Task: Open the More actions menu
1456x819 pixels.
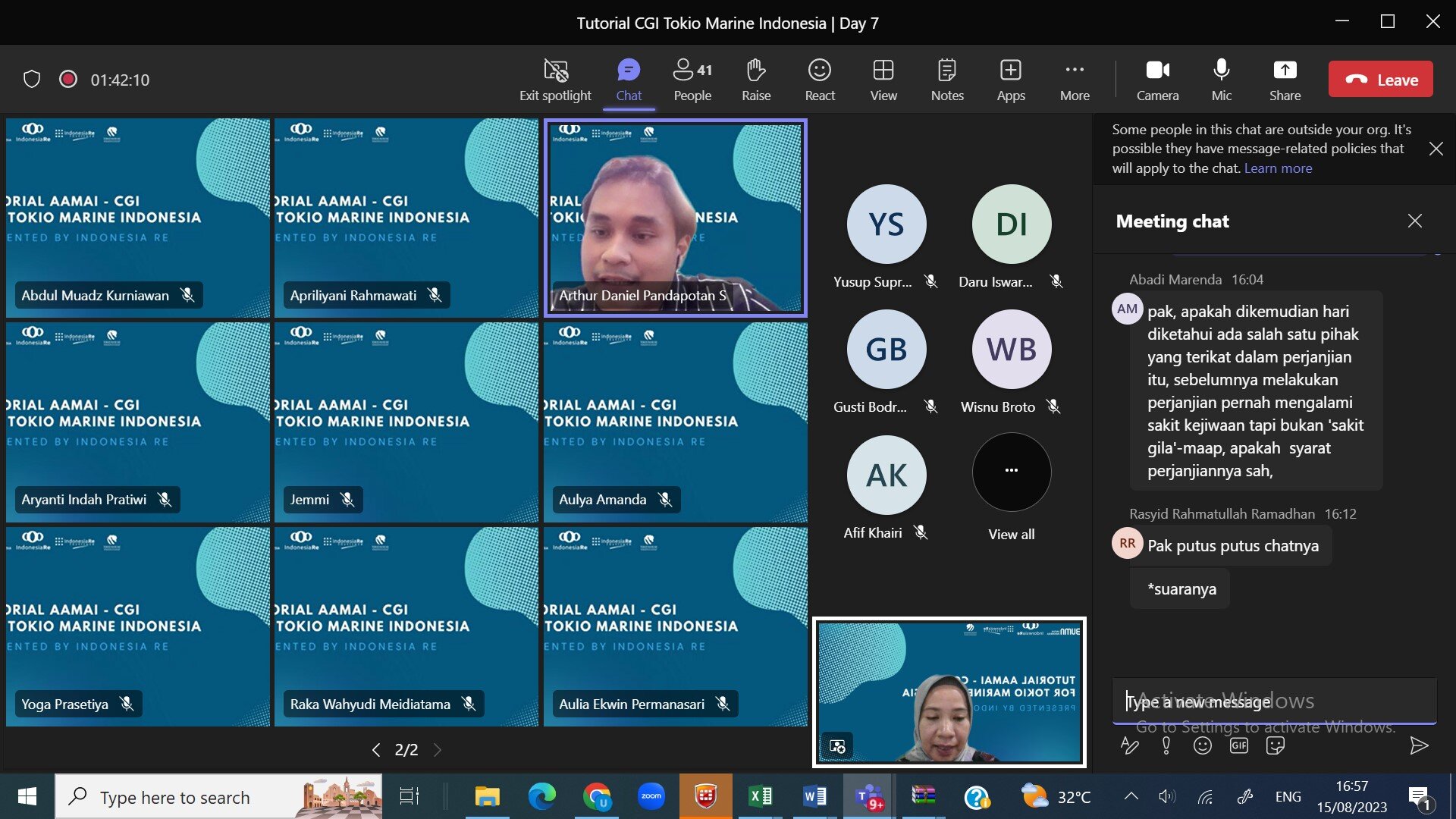Action: point(1075,80)
